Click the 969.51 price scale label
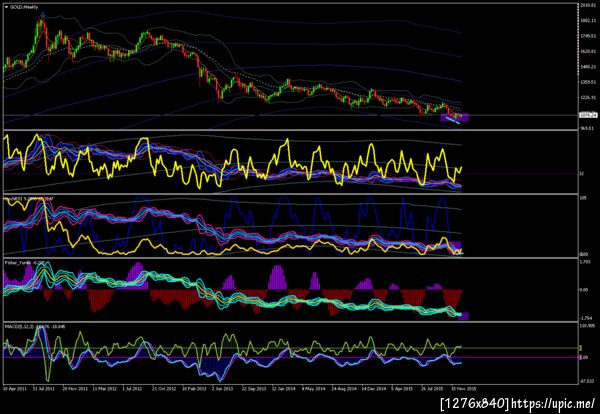This screenshot has width=600, height=414. (x=586, y=128)
